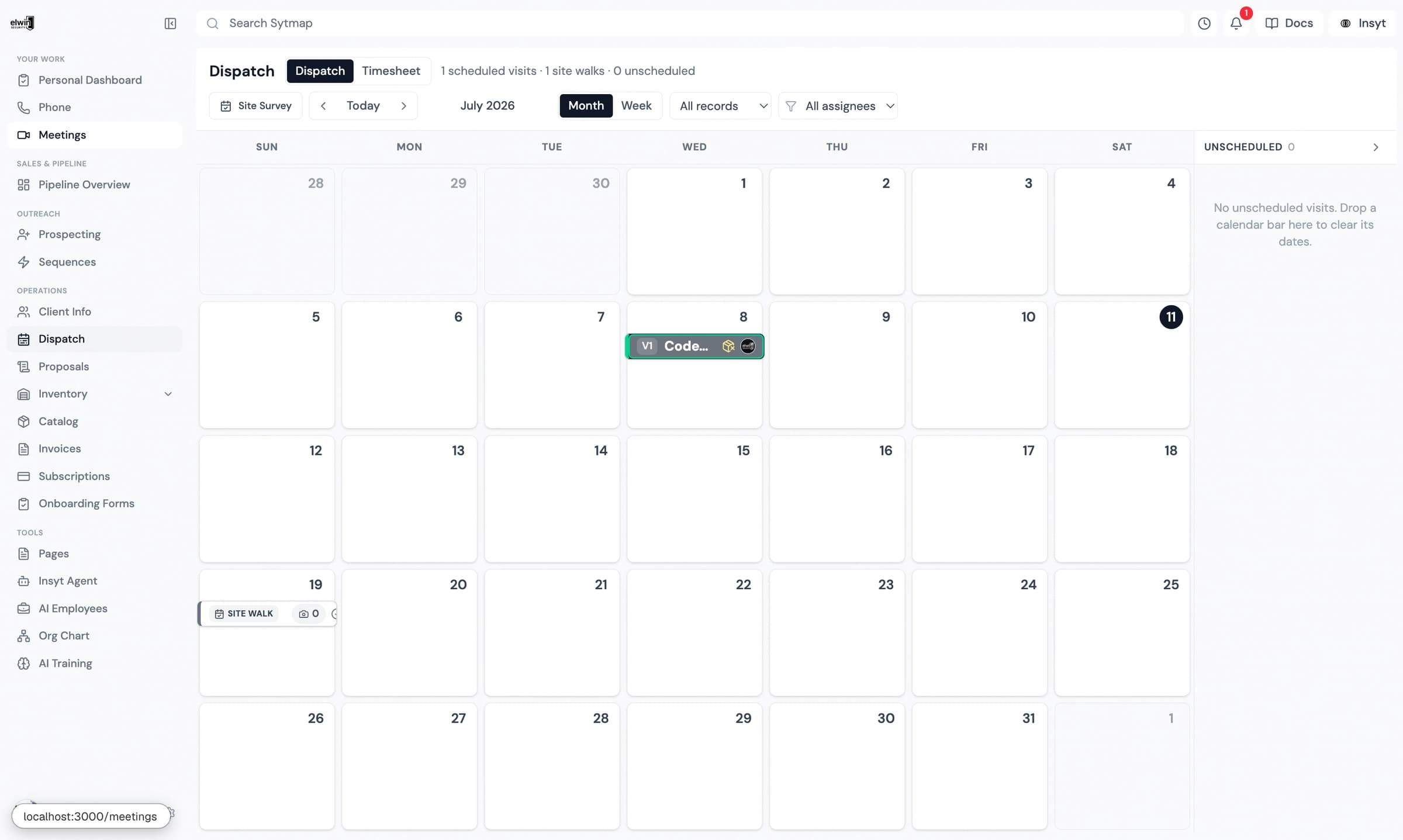
Task: Jump to Today
Action: pyautogui.click(x=363, y=106)
